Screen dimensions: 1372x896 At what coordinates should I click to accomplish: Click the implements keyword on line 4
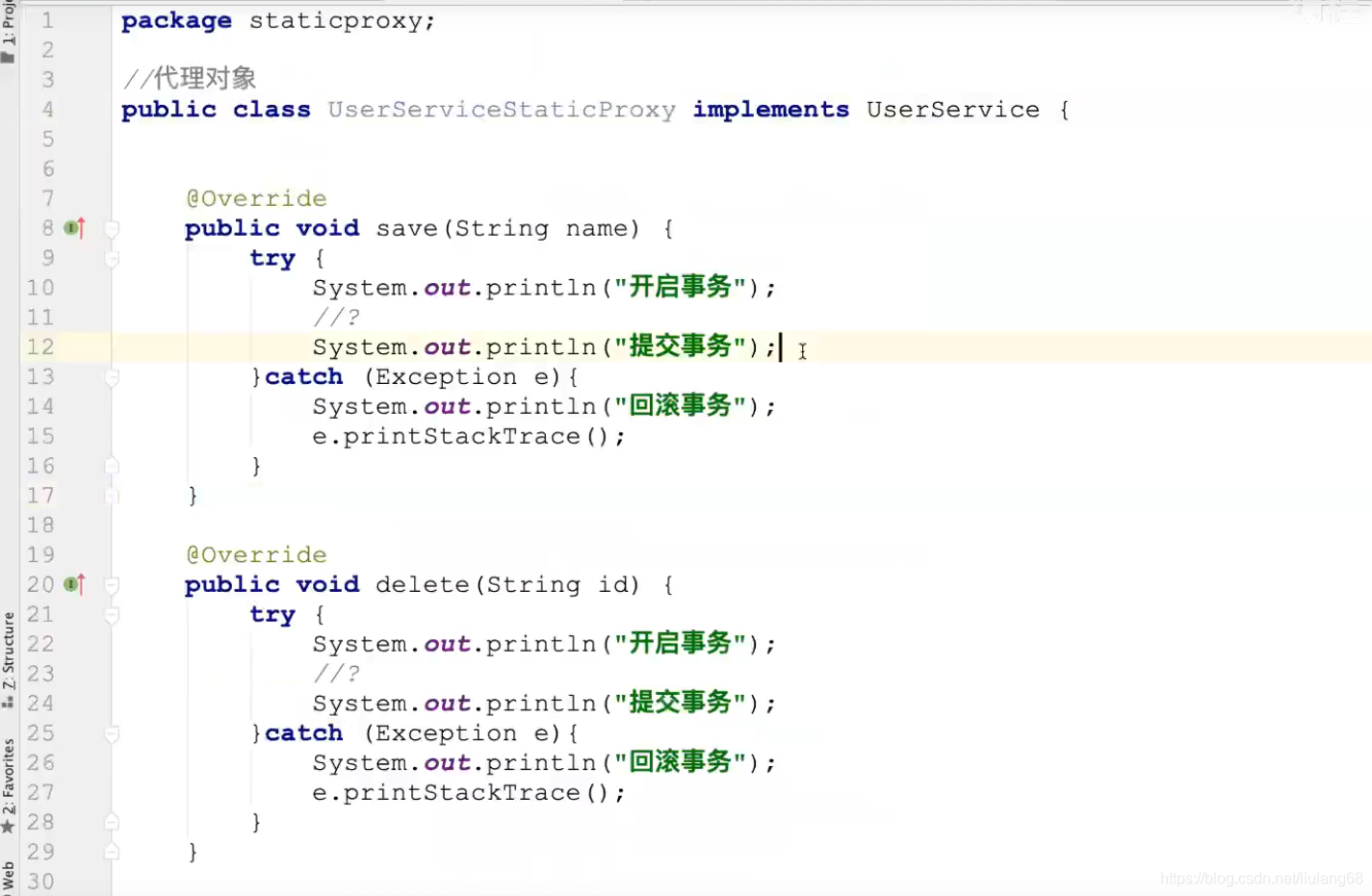(x=771, y=110)
